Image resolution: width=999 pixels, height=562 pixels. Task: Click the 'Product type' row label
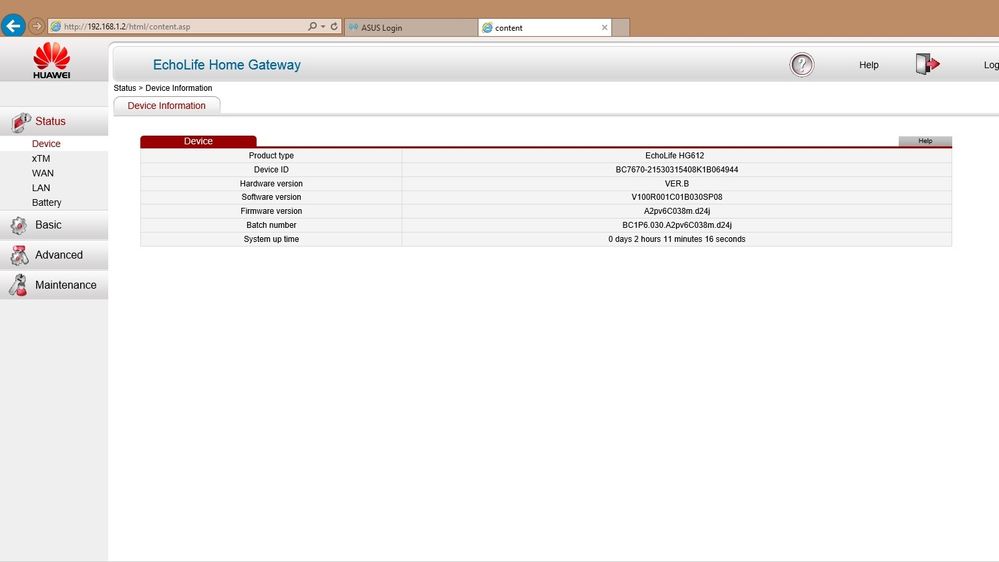click(x=271, y=155)
